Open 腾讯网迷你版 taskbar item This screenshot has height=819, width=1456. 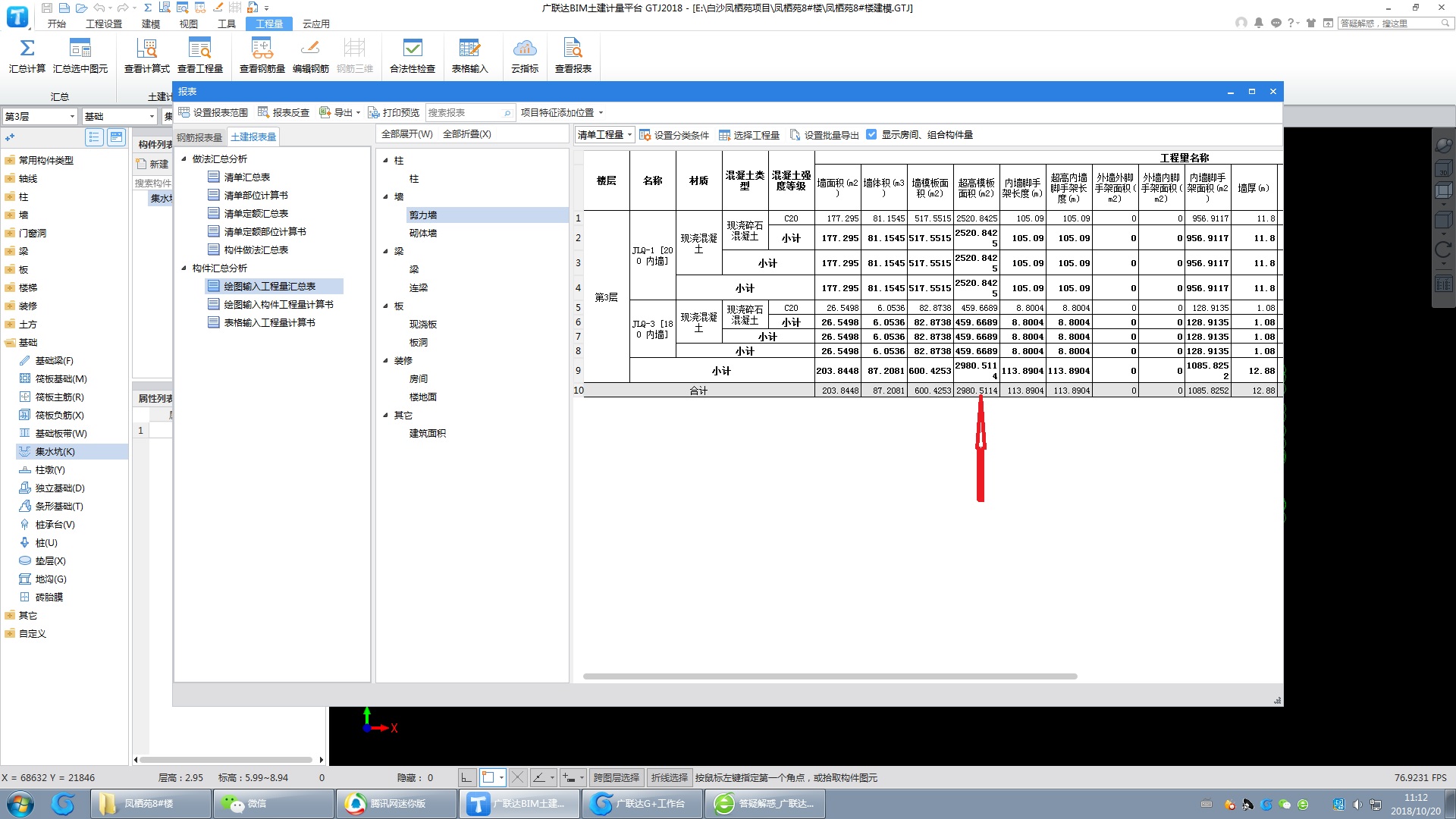click(x=397, y=804)
